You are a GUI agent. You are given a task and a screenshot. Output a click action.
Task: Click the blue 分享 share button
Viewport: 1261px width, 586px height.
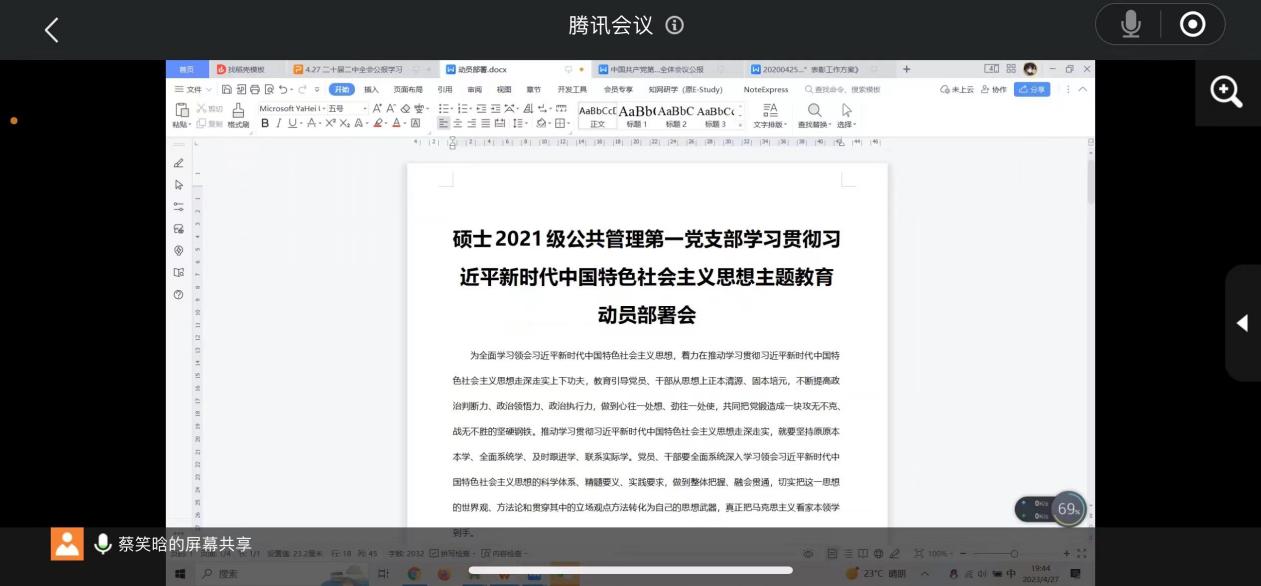[1032, 89]
